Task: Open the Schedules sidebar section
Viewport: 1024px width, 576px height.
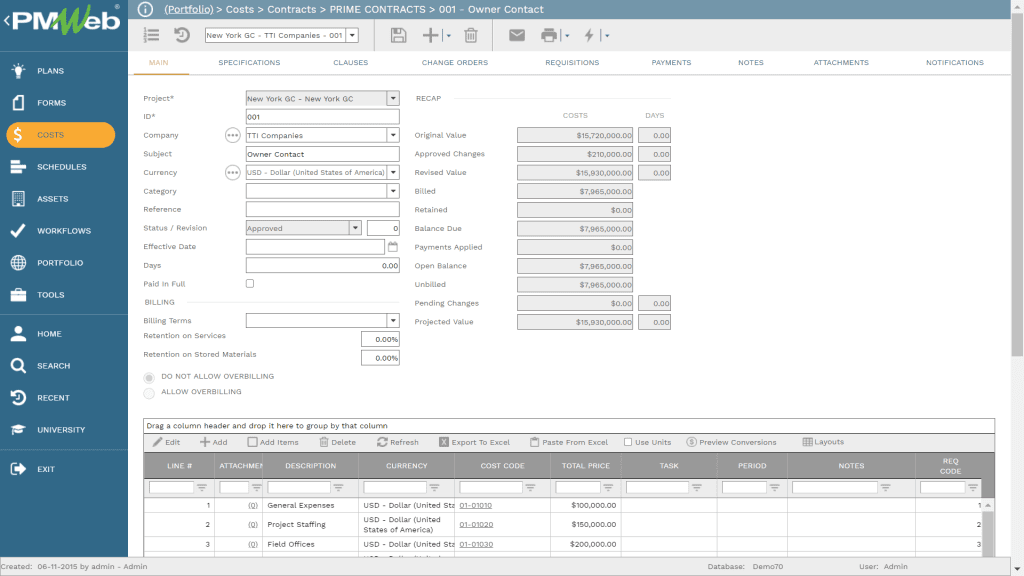Action: [61, 167]
